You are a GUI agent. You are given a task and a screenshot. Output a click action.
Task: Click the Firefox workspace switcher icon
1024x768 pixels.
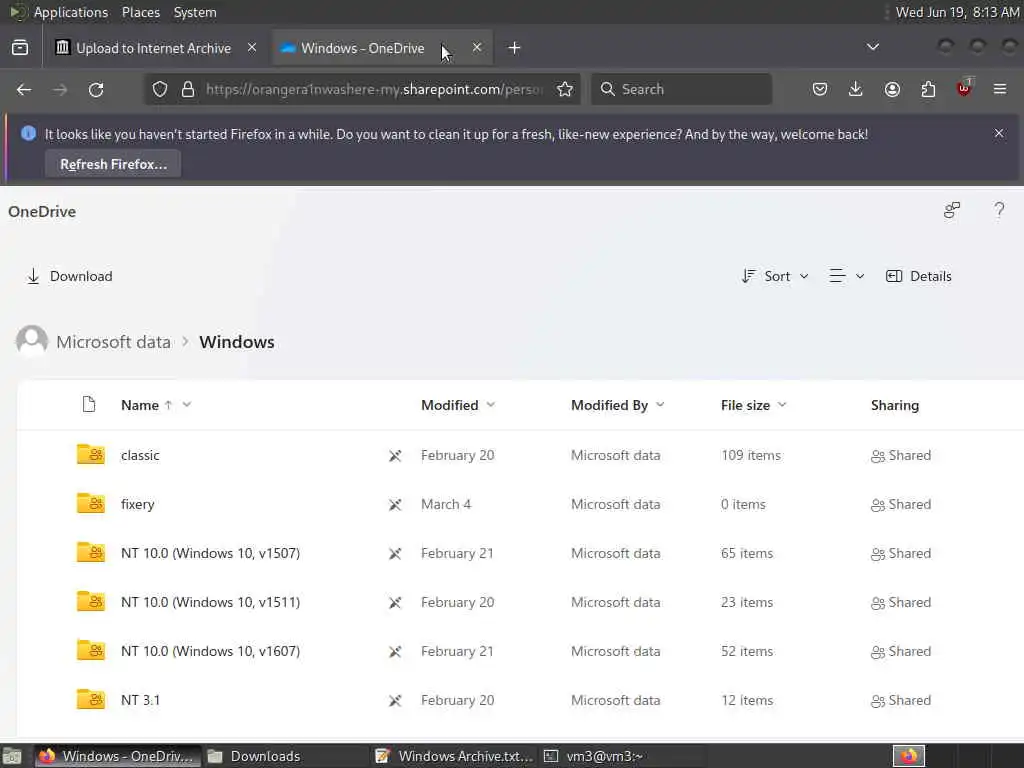[x=908, y=756]
